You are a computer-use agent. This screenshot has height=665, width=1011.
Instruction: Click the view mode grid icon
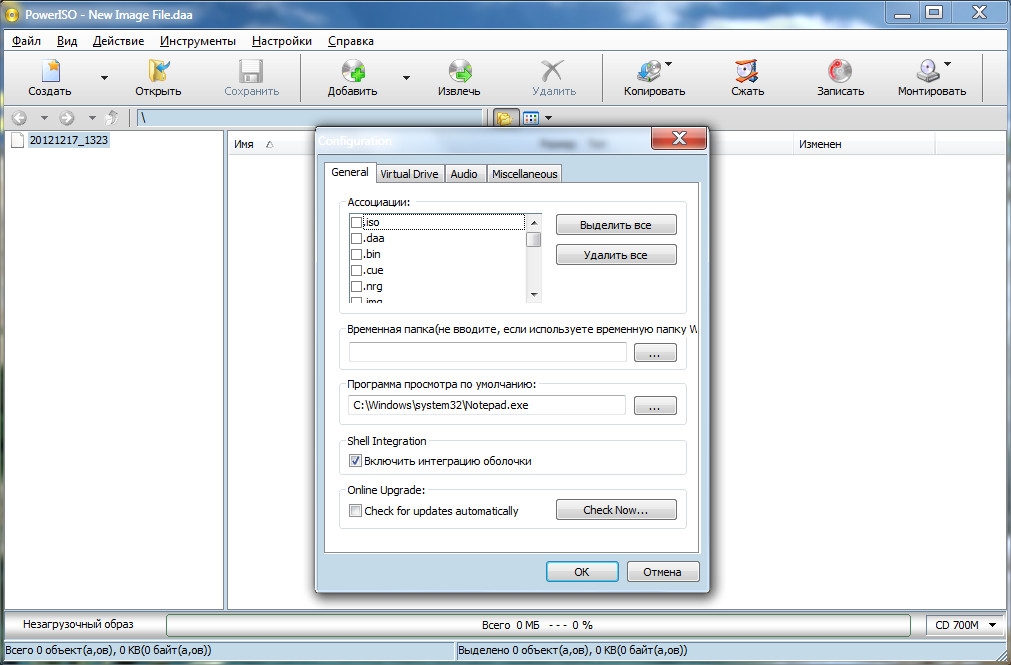pyautogui.click(x=531, y=118)
